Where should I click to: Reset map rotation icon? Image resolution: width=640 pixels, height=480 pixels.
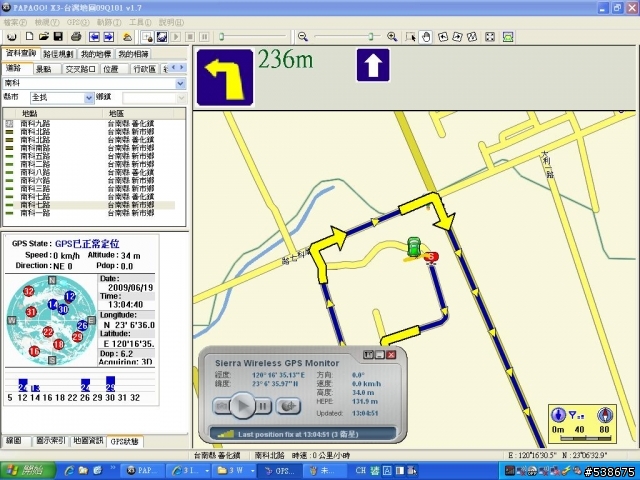pos(472,37)
